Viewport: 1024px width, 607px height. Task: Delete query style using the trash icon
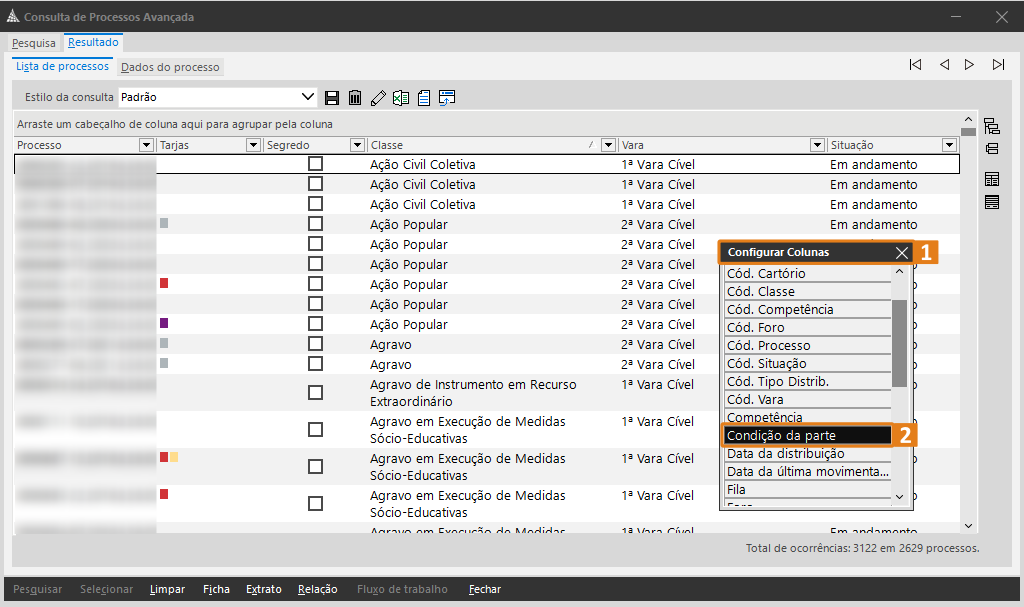(355, 98)
